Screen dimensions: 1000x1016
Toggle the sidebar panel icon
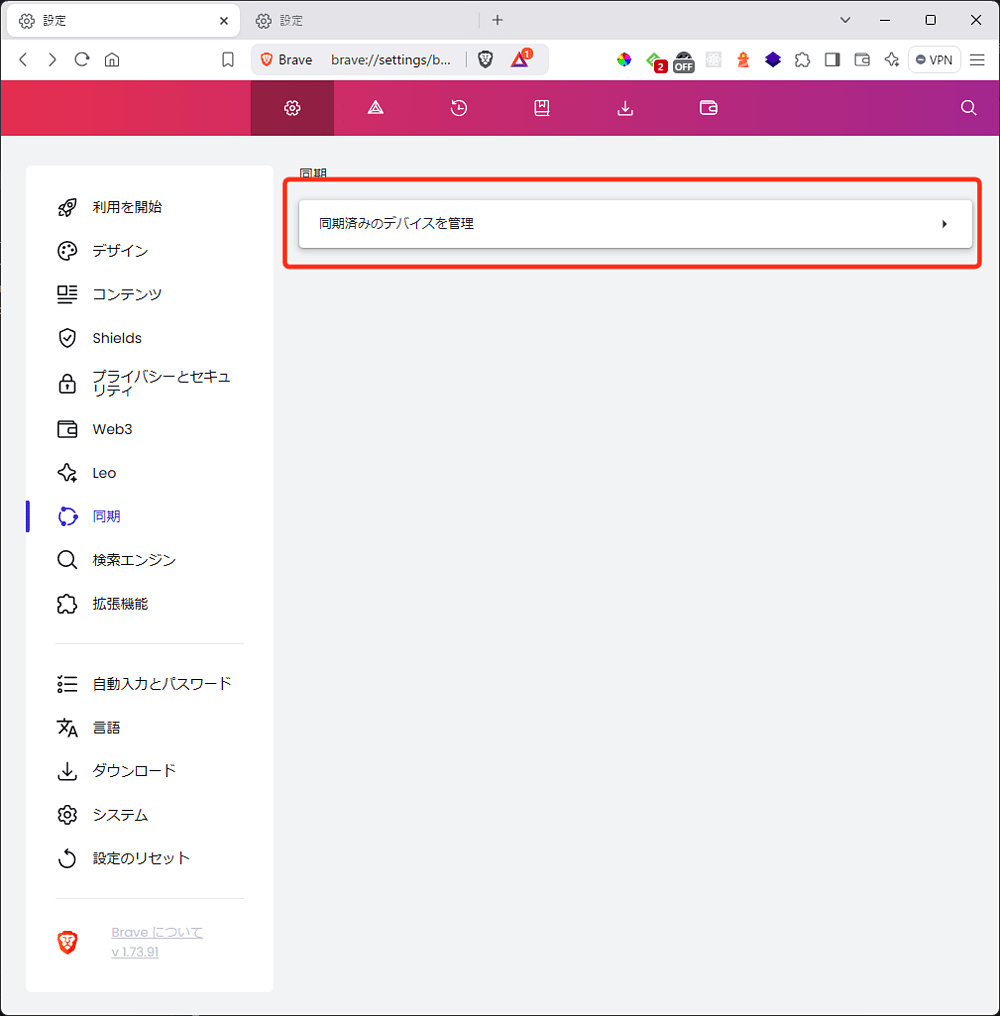click(x=832, y=60)
